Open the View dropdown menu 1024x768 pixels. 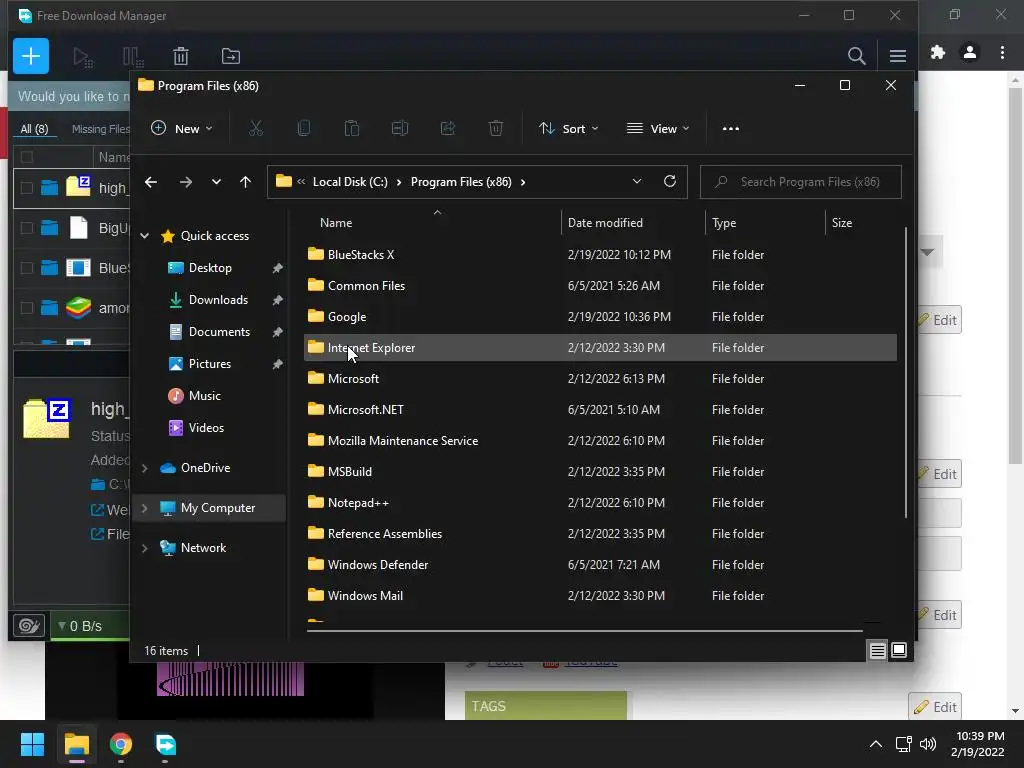pyautogui.click(x=658, y=129)
